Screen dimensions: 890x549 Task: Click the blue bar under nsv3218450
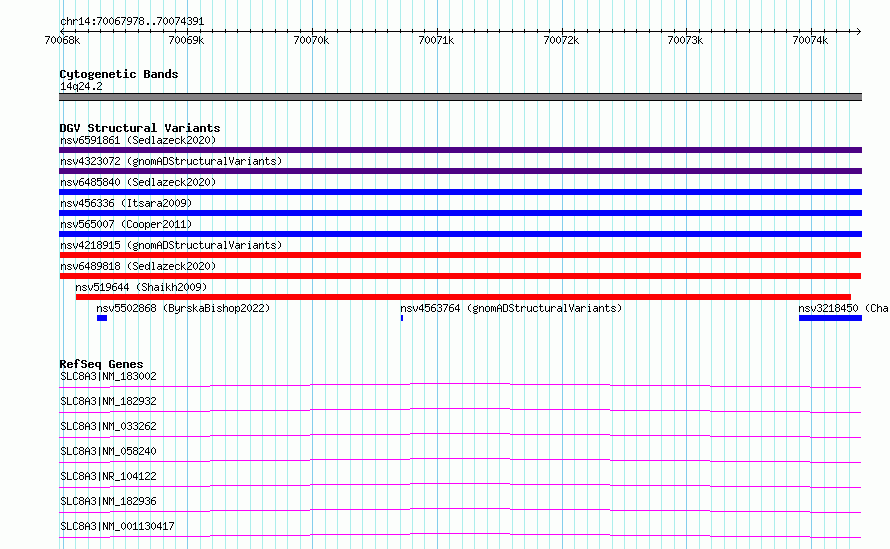click(830, 318)
